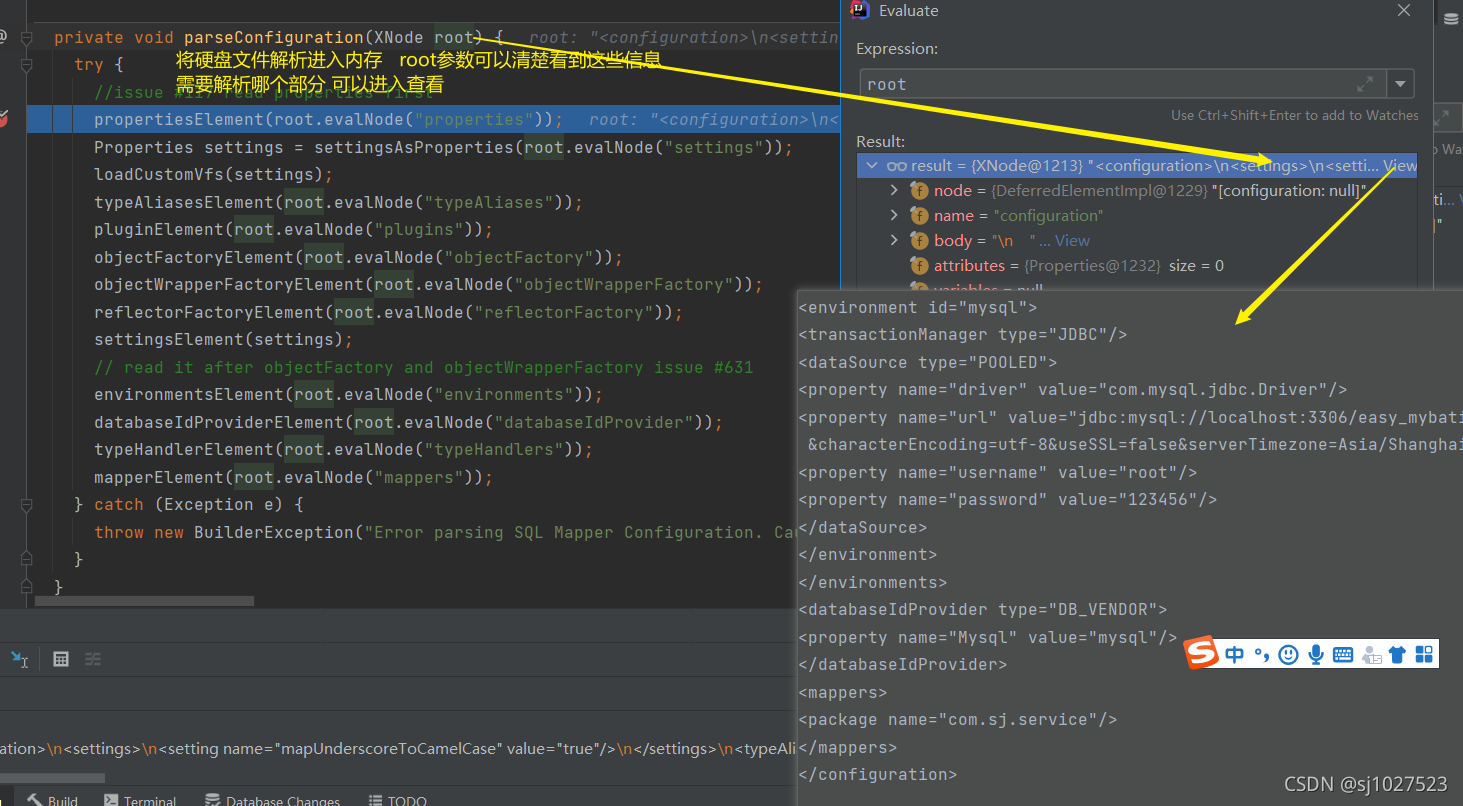Click the editor horizontal scrollbar
Screen dimensions: 1463x806
click(x=144, y=601)
